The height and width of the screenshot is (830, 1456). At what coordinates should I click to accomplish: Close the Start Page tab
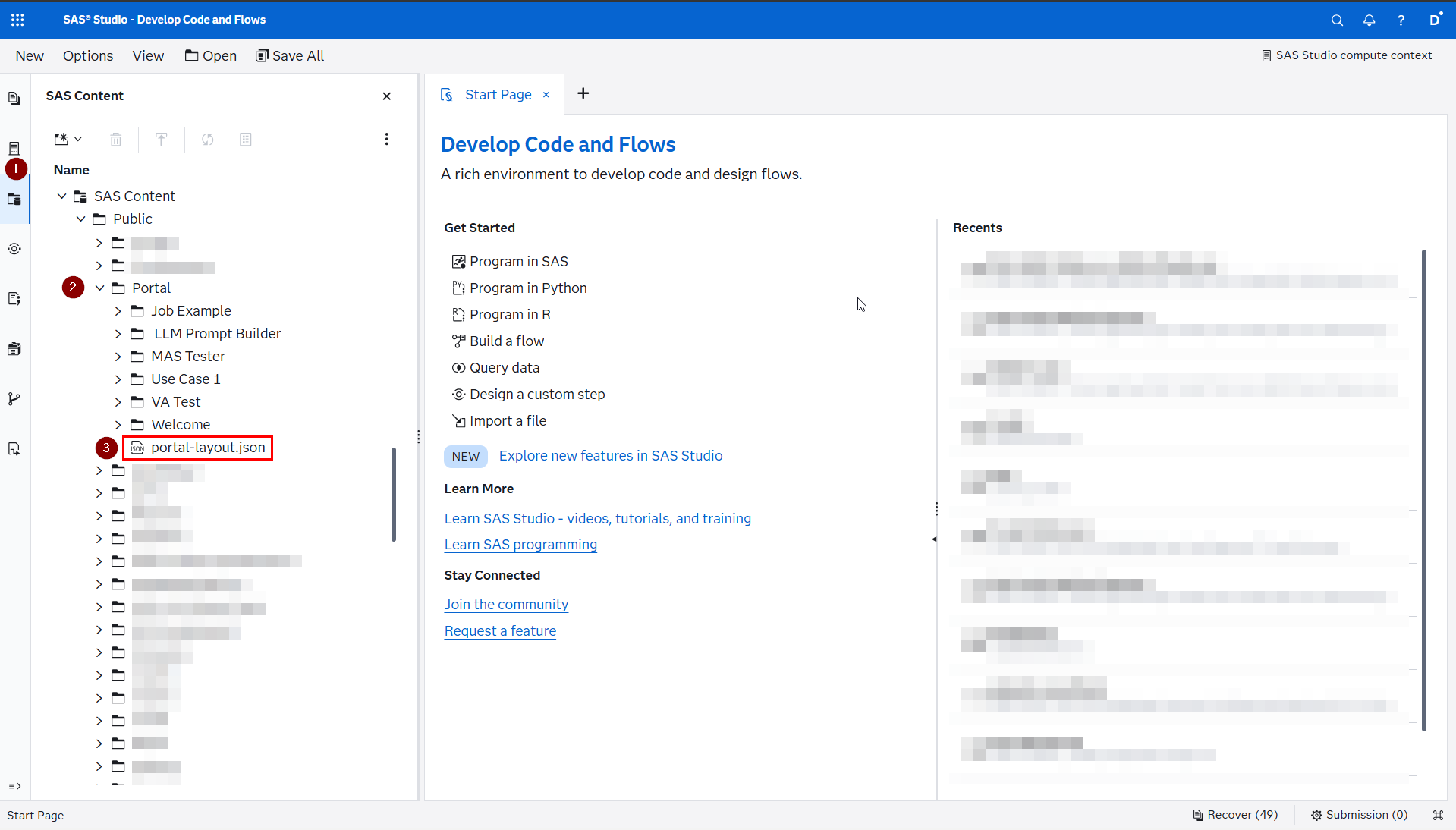coord(546,95)
